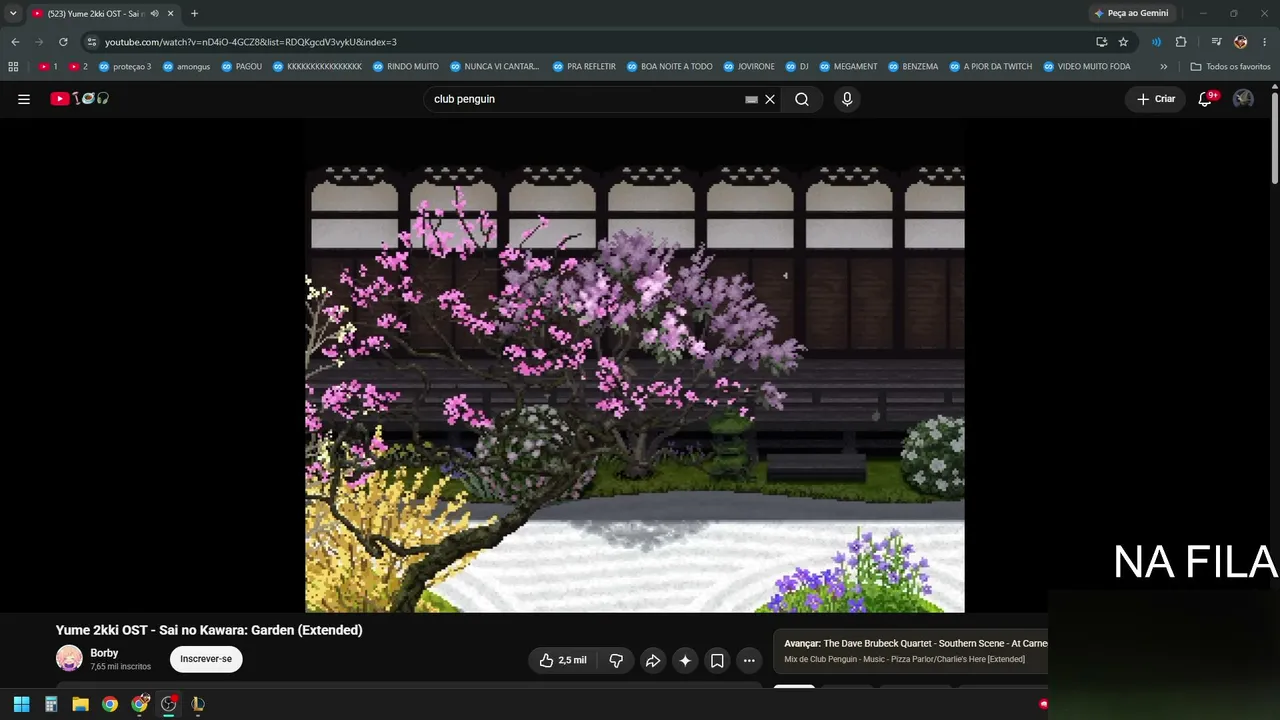Open the proteçao 3 bookmark
The height and width of the screenshot is (720, 1280).
[x=125, y=67]
